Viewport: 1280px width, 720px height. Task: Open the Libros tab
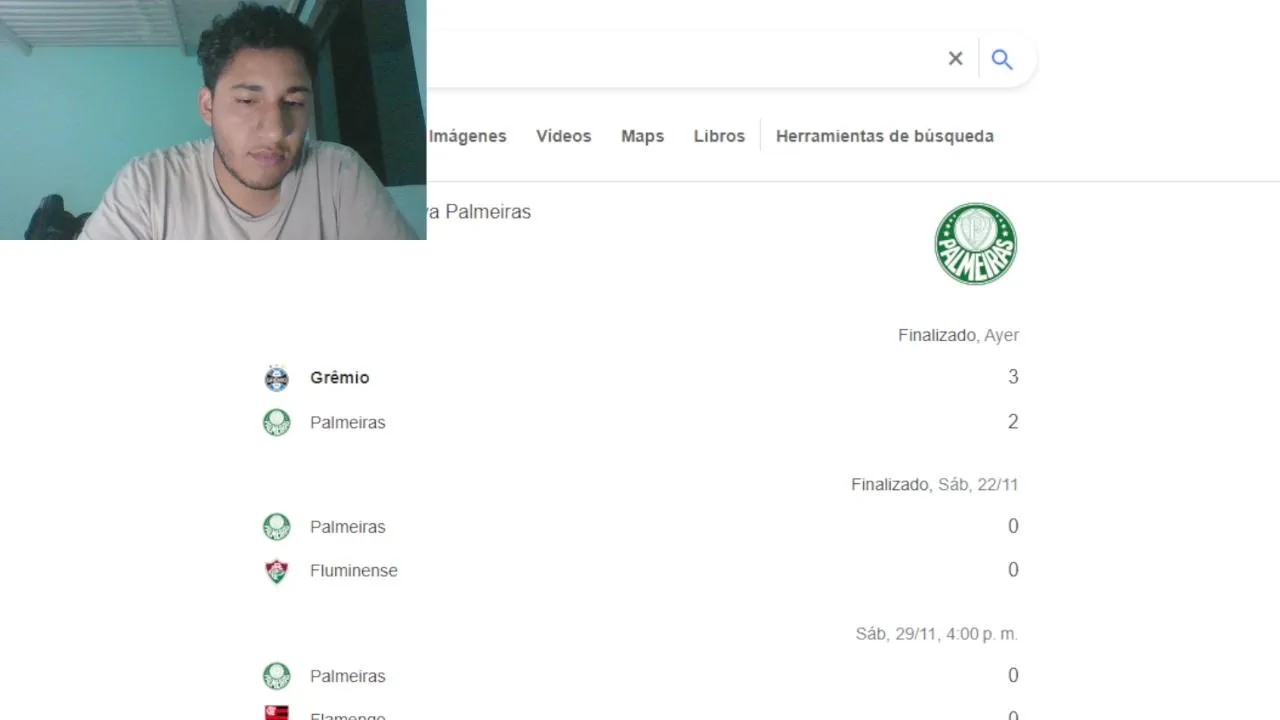tap(719, 136)
